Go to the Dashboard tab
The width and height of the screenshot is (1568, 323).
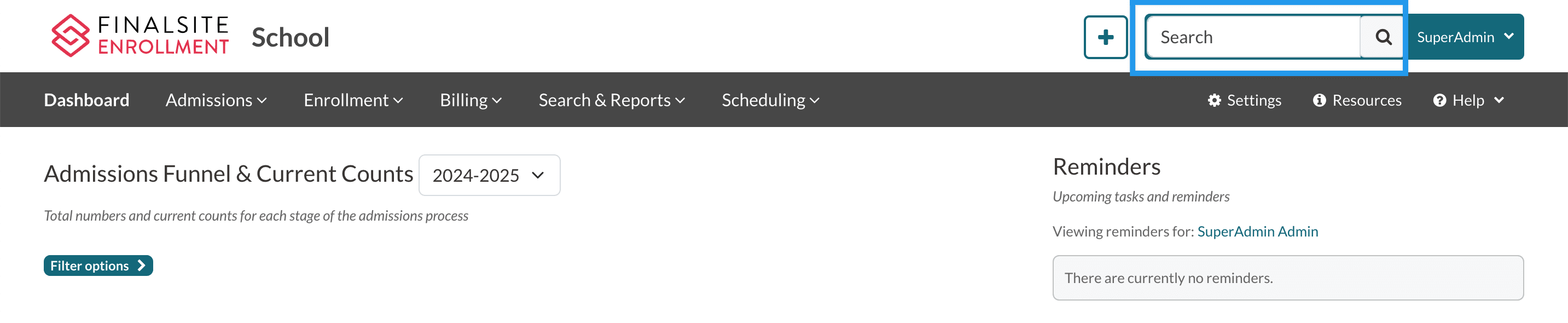(x=86, y=100)
